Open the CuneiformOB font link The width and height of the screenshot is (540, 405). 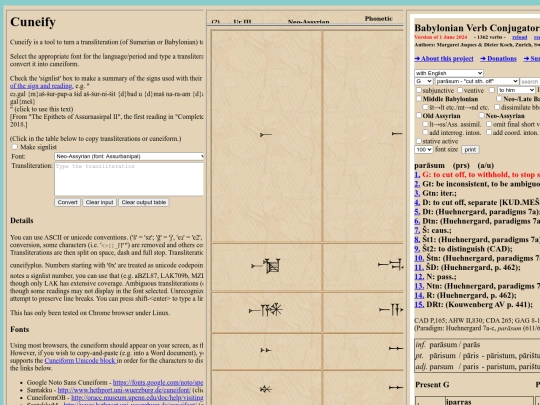137,398
